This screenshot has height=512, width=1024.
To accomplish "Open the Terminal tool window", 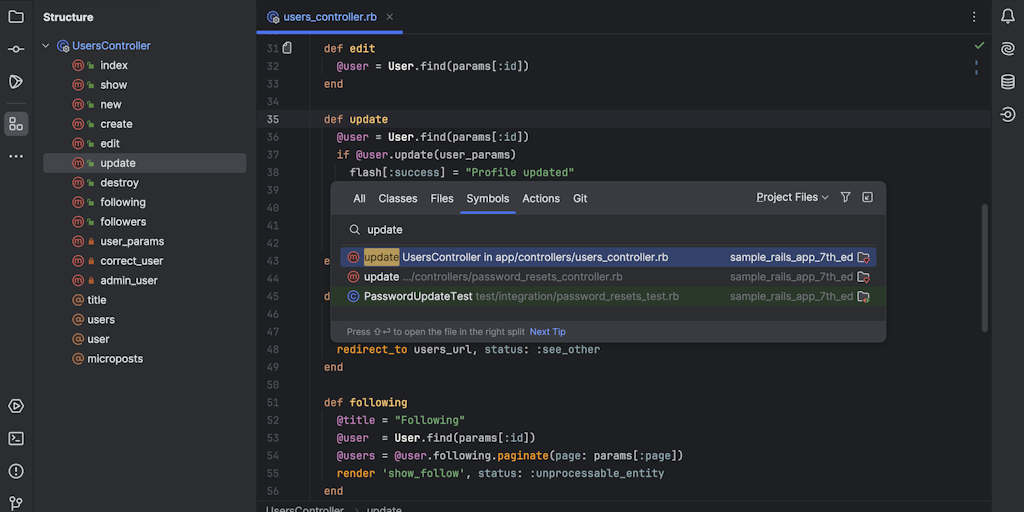I will [16, 438].
